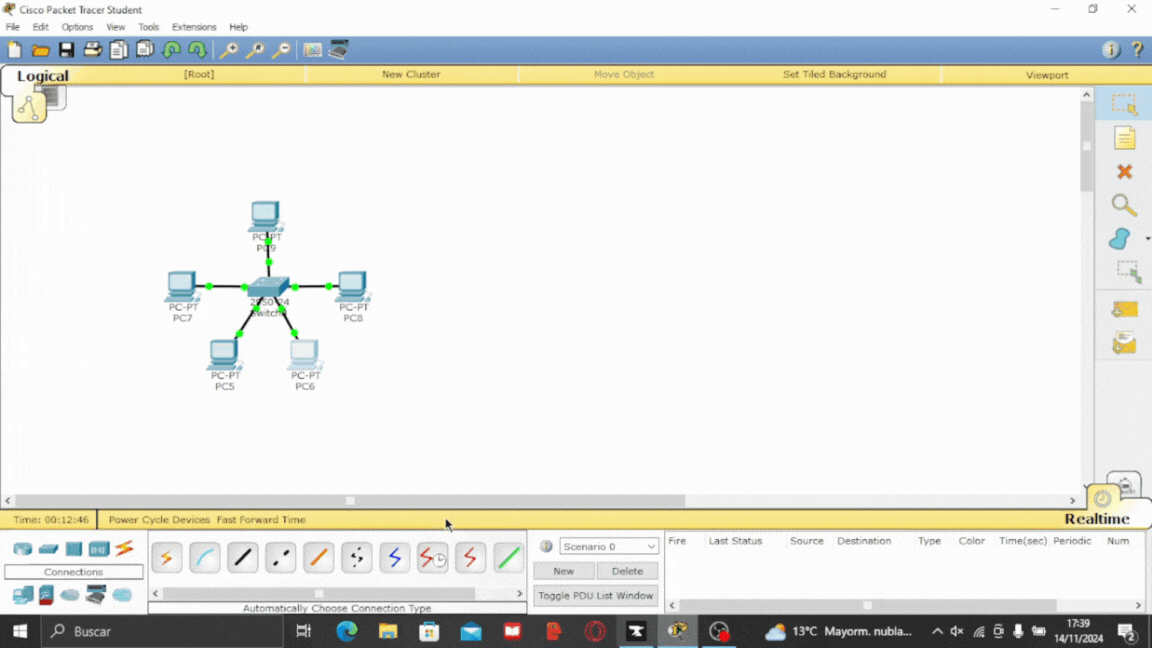
Task: Open the Scenario 0 dropdown
Action: point(609,547)
